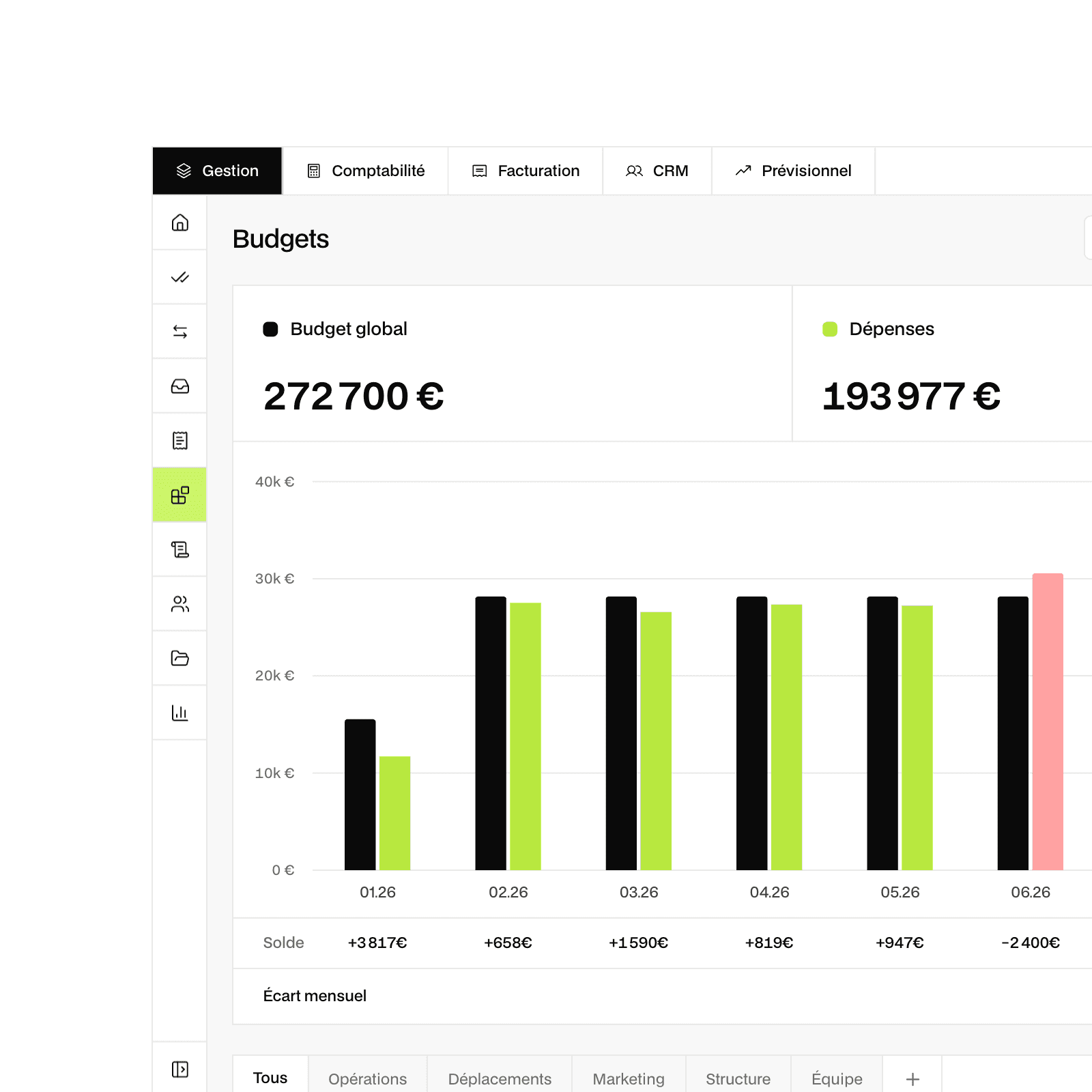Click the black Budget global legend swatch

click(x=270, y=329)
